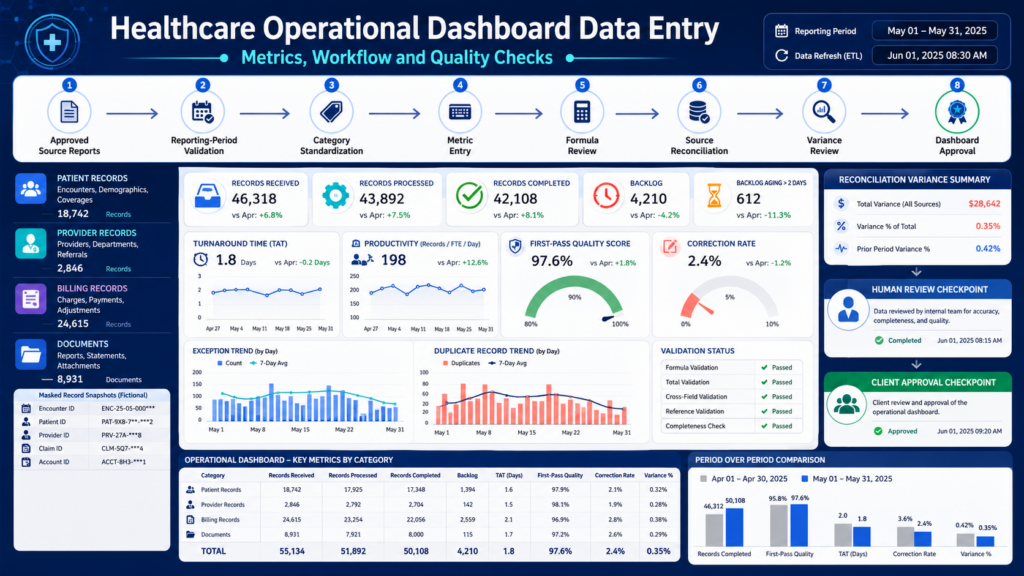The width and height of the screenshot is (1024, 576).
Task: Select the Approved Source Reports document icon
Action: [69, 112]
